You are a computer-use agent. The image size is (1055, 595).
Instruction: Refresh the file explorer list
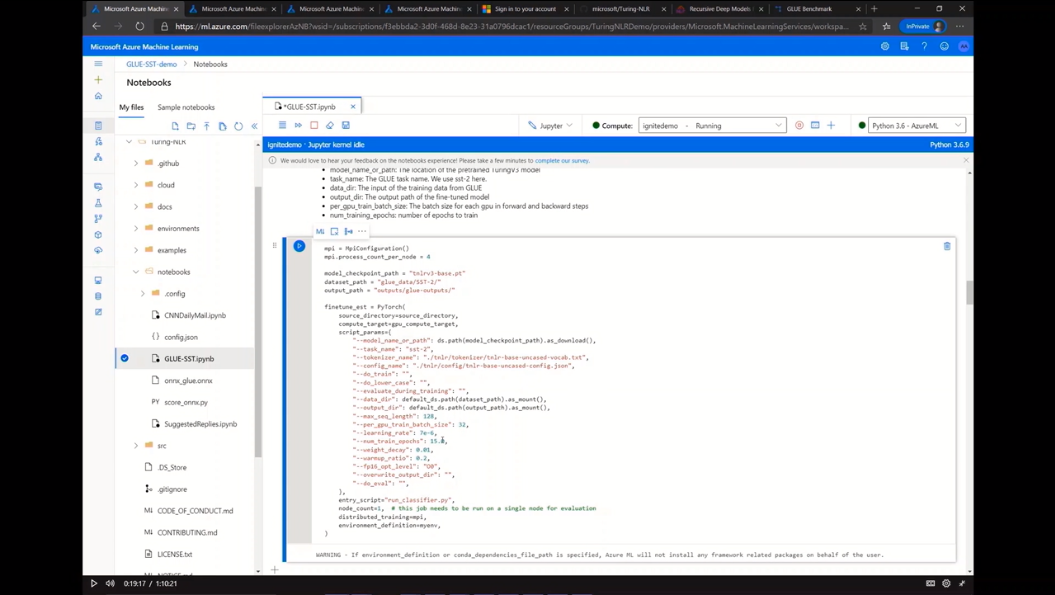[238, 126]
